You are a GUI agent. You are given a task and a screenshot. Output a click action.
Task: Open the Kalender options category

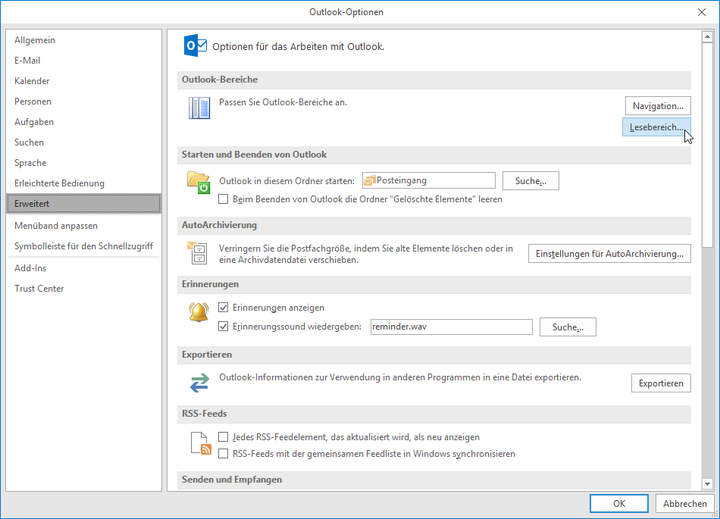(x=84, y=81)
